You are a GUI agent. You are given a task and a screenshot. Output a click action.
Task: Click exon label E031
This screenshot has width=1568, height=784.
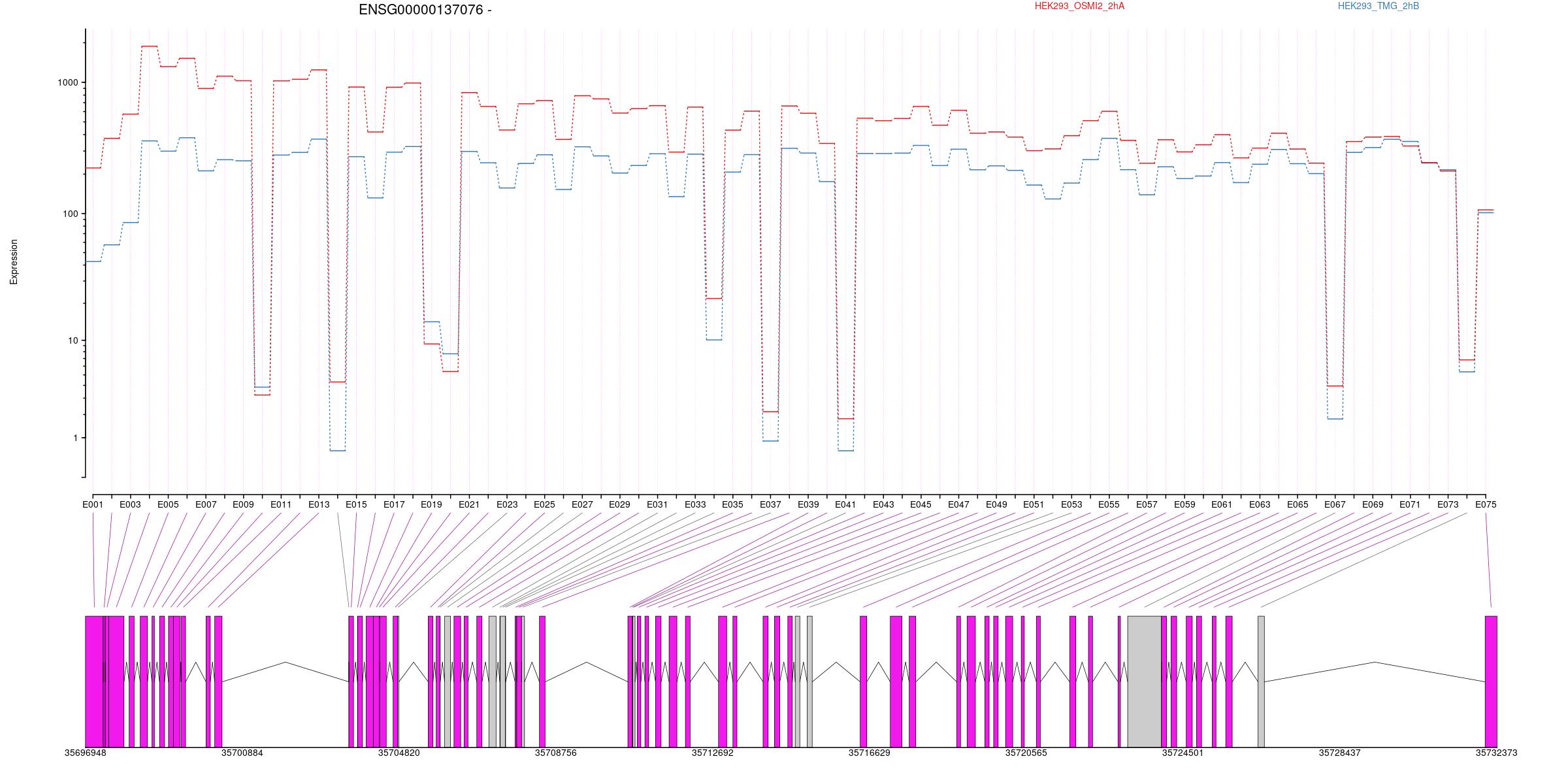[657, 504]
